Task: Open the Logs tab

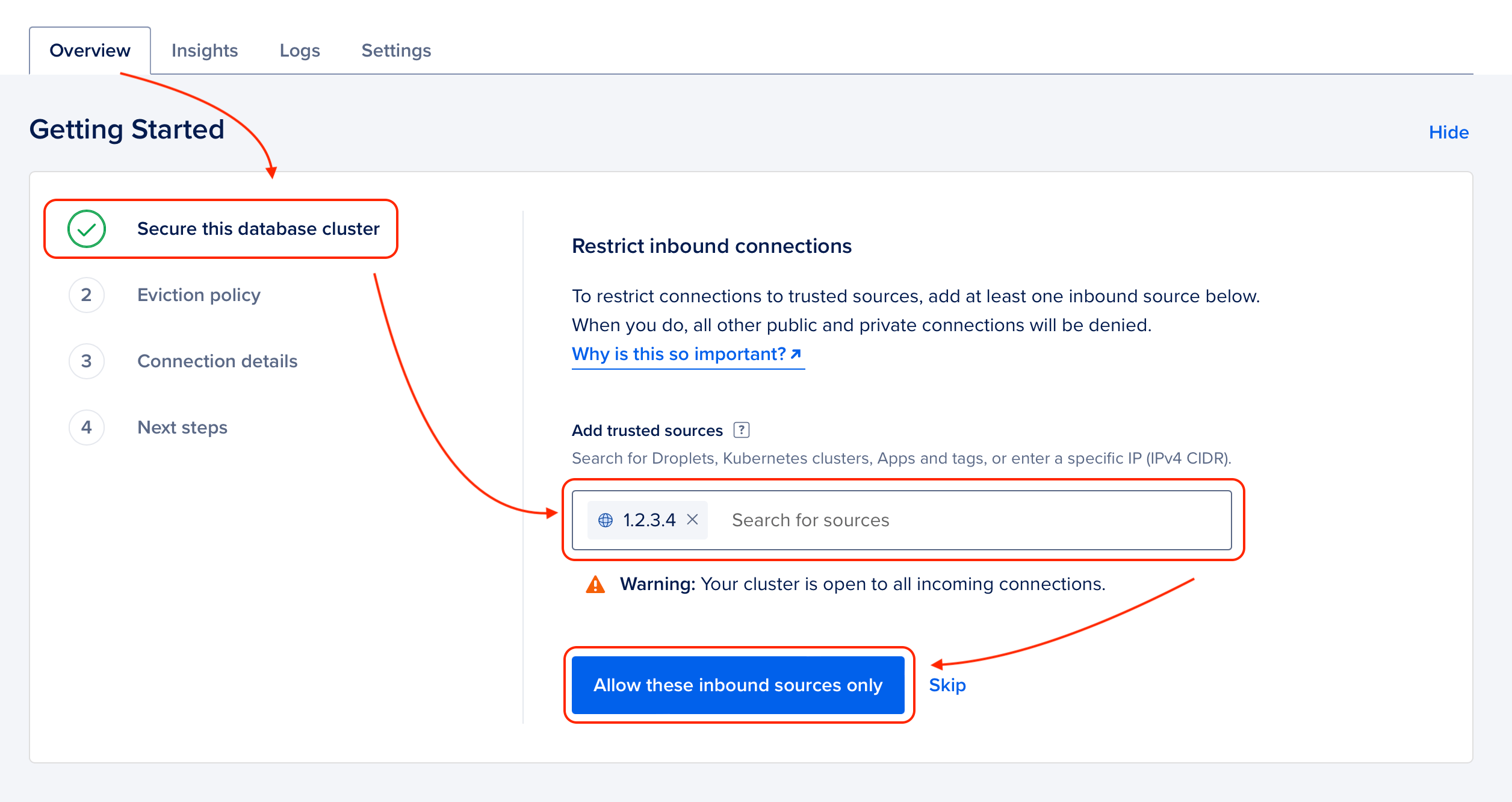Action: click(x=300, y=51)
